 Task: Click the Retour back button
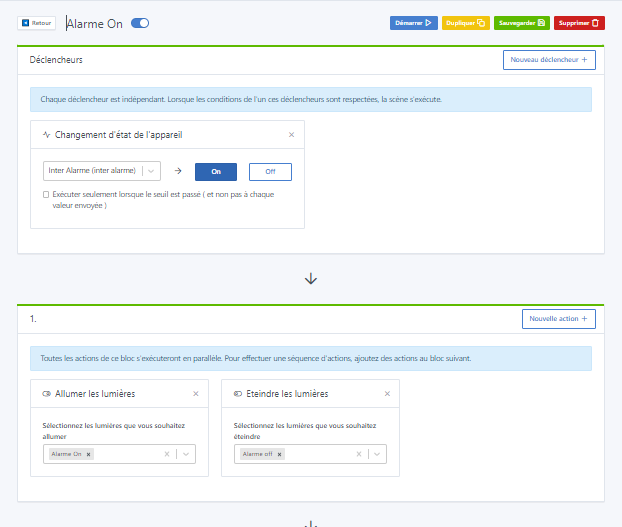[x=36, y=22]
